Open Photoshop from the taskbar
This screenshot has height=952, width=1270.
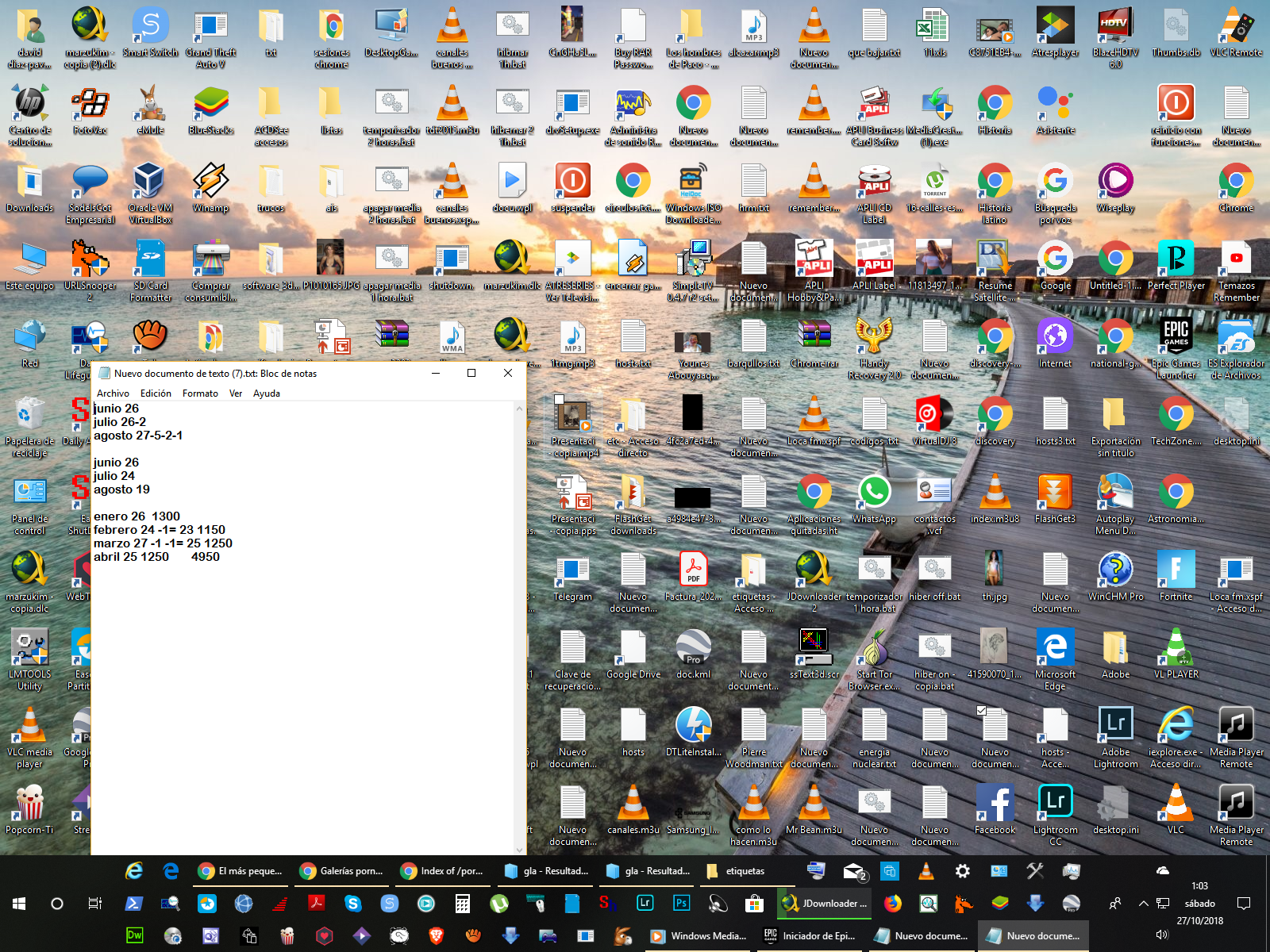click(x=681, y=903)
